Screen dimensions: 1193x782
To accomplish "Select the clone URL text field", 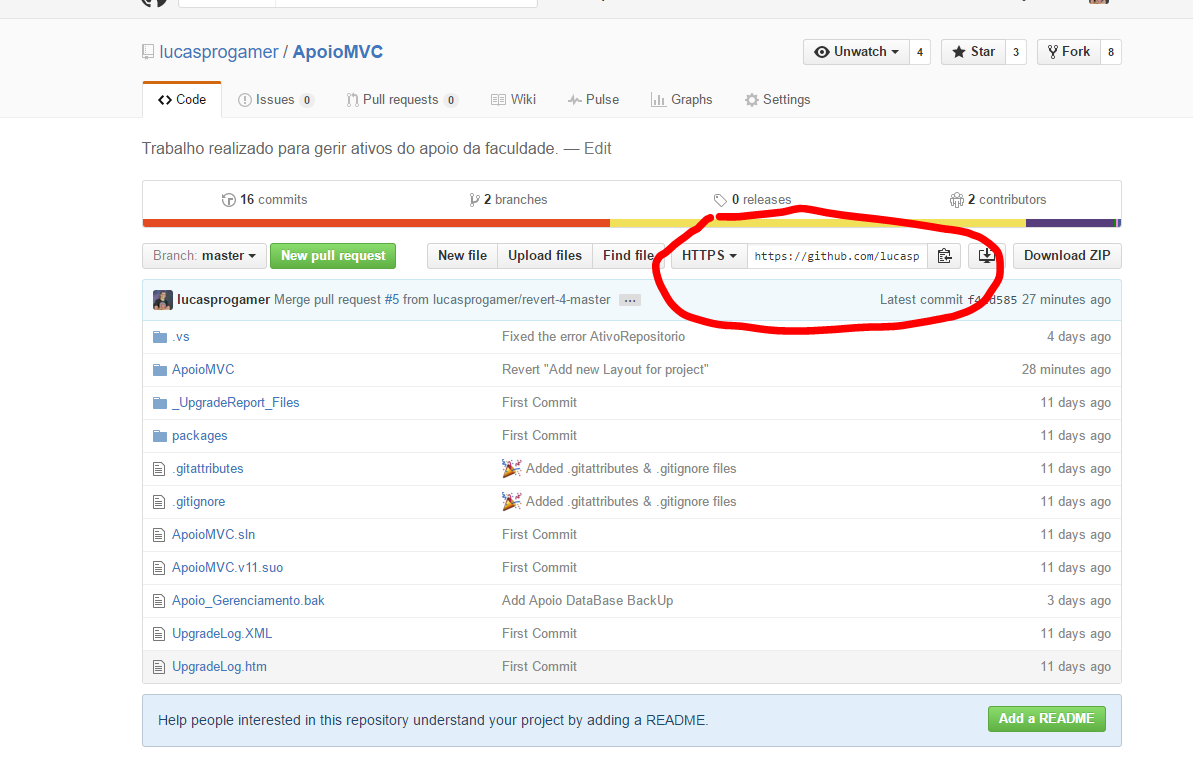I will [837, 256].
